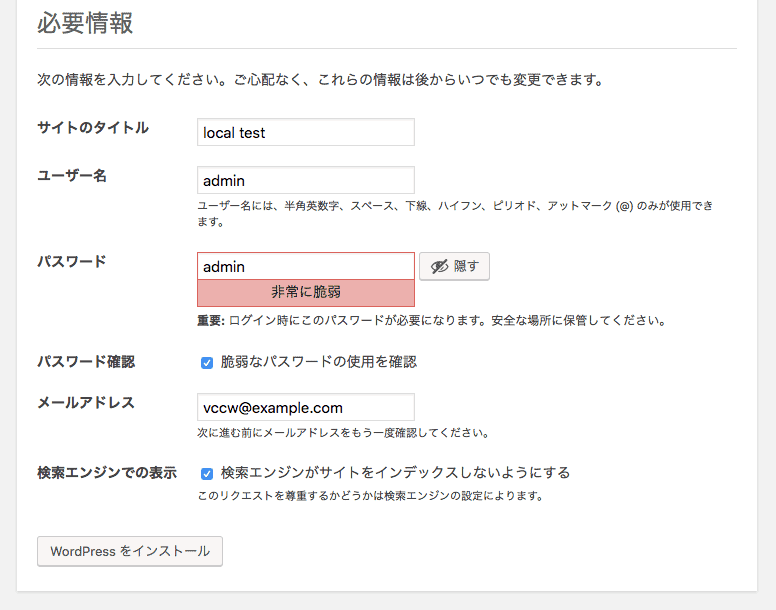The width and height of the screenshot is (776, 610).
Task: Click the WordPress をインストール button
Action: click(130, 551)
